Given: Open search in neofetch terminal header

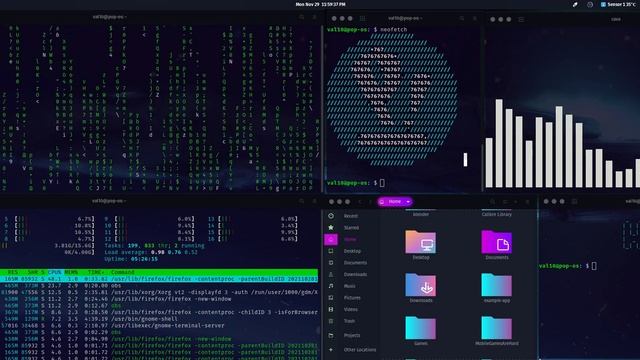Looking at the screenshot, I should (462, 18).
